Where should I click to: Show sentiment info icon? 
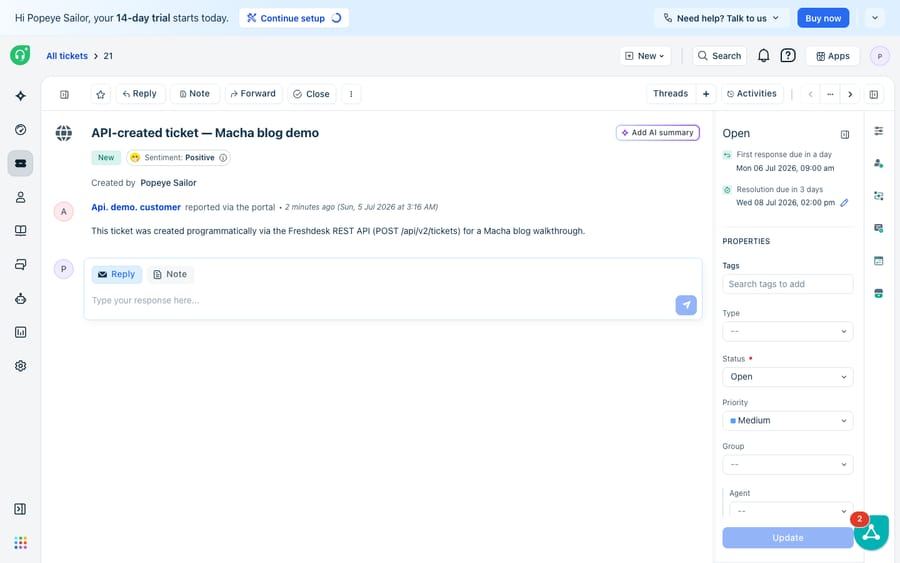tap(223, 158)
